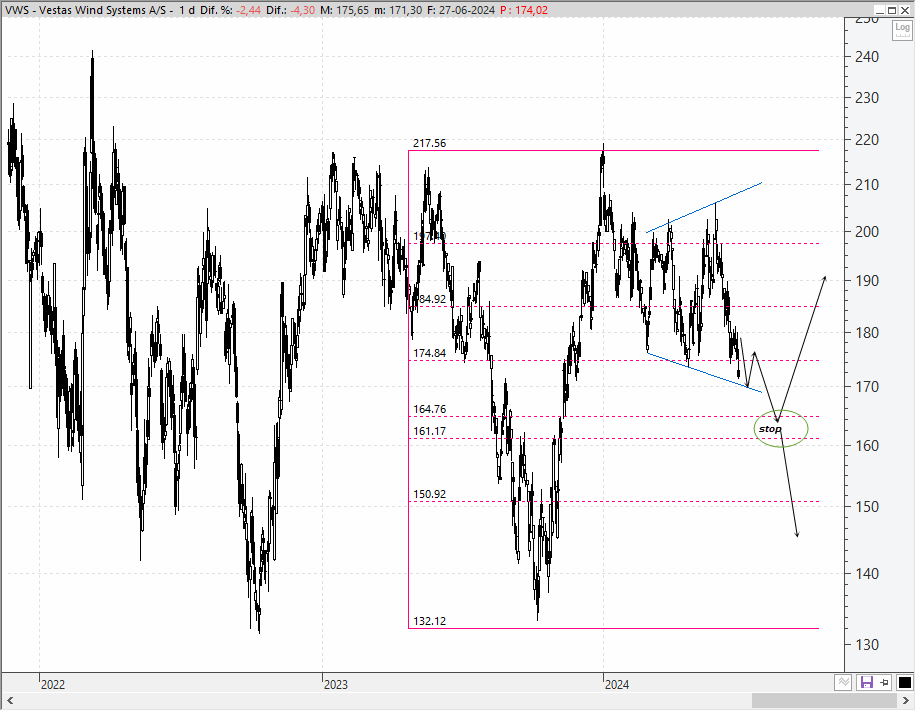Click the horizontal scrollbar left arrow

tap(10, 700)
